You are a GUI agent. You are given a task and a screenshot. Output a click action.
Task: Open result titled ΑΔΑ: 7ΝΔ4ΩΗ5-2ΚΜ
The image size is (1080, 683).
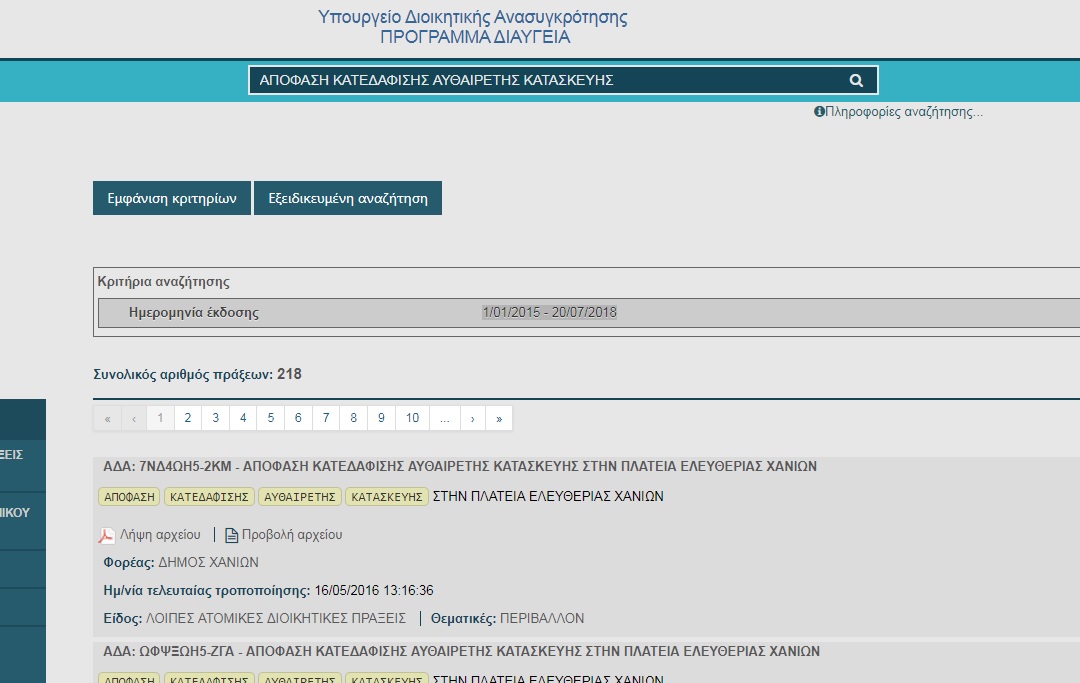(460, 466)
